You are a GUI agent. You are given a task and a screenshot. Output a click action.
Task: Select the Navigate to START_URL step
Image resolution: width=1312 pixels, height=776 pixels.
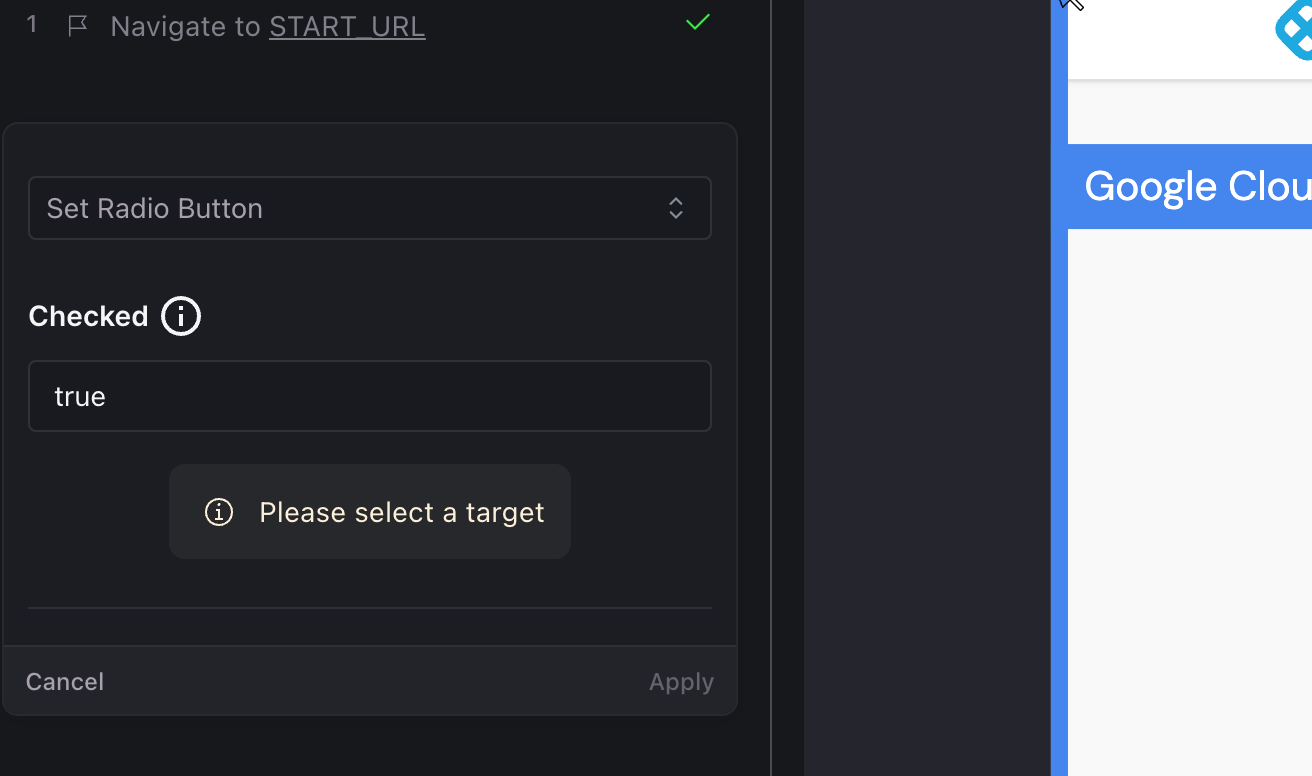270,26
